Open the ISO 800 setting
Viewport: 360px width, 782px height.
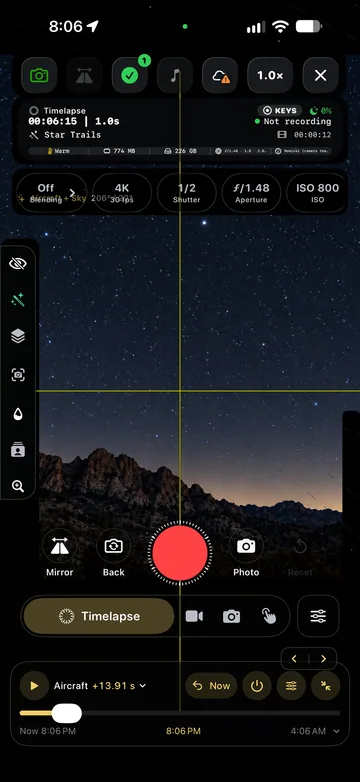[x=317, y=193]
